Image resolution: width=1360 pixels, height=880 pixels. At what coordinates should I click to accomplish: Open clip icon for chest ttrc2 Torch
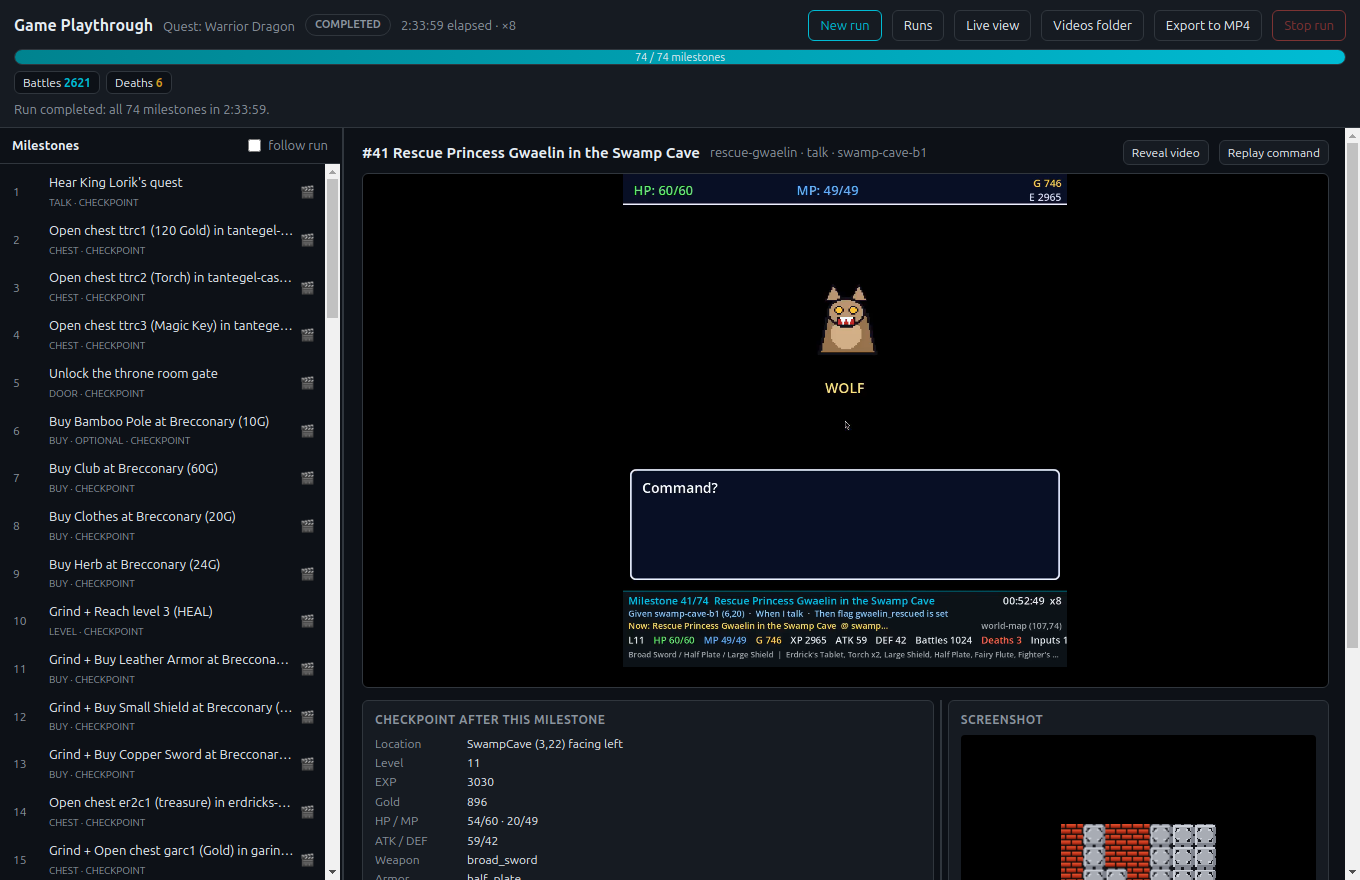307,287
